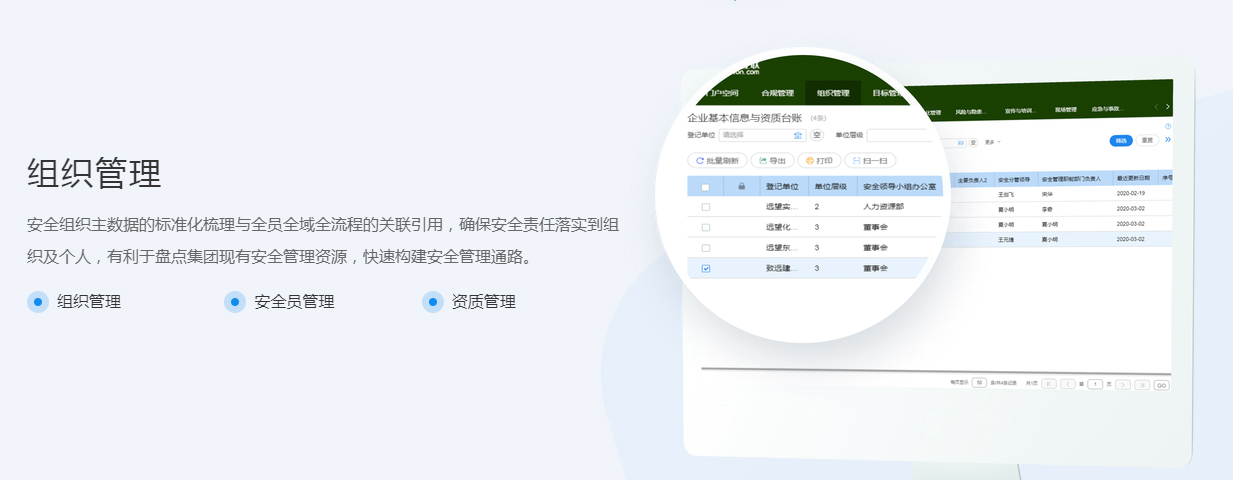Go to first page icon
Viewport: 1233px width, 480px height.
pyautogui.click(x=1048, y=384)
